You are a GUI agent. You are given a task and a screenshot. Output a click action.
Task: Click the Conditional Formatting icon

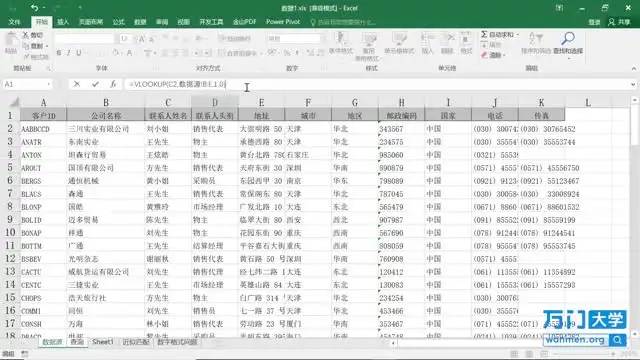coord(341,39)
